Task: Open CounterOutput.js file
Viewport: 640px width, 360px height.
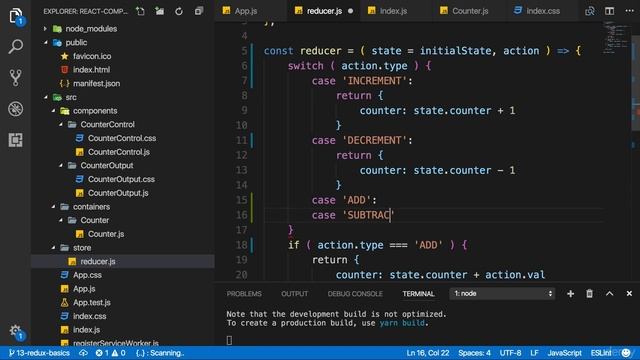Action: 118,193
